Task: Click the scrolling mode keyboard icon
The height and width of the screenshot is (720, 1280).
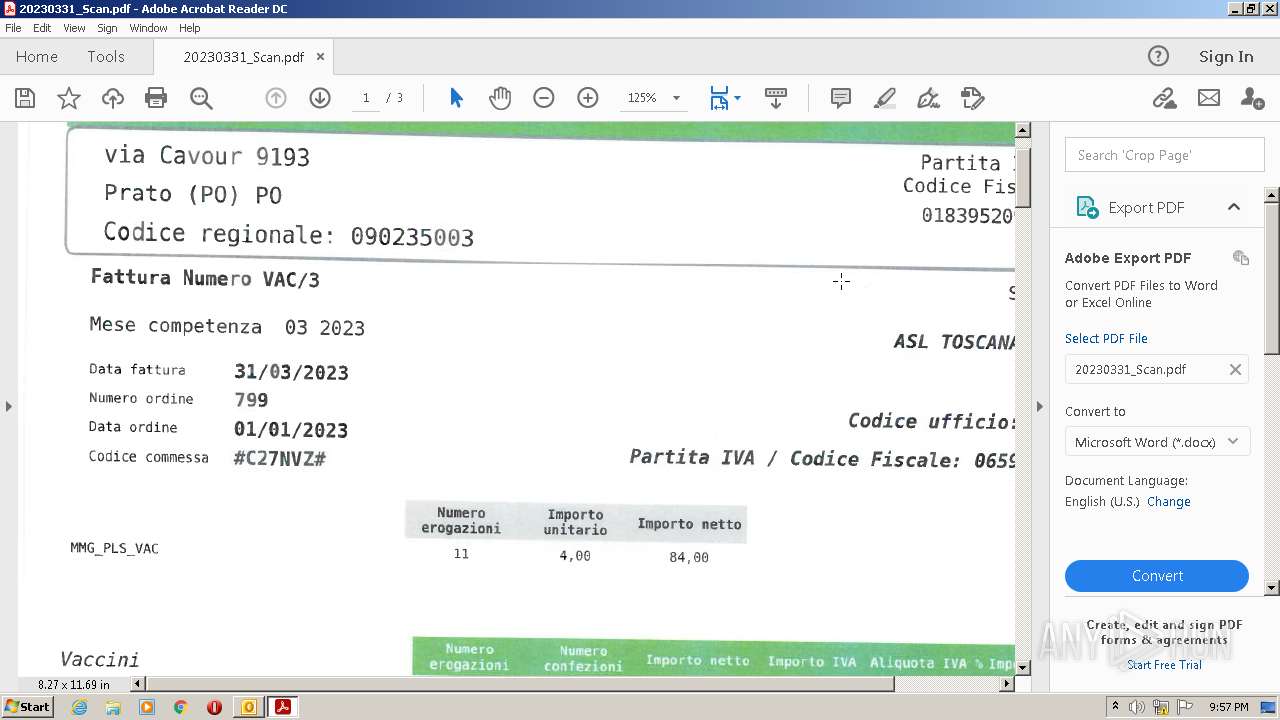Action: coord(776,98)
